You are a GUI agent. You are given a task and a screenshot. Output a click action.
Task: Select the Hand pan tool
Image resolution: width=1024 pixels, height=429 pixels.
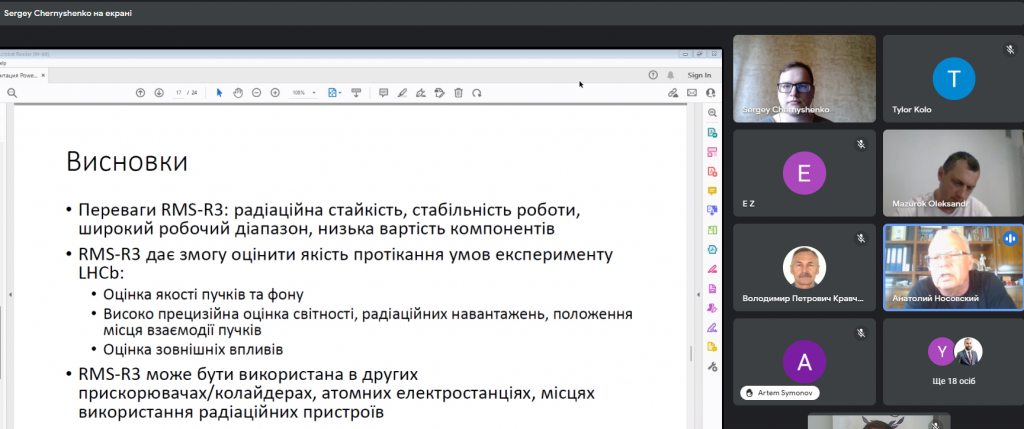coord(238,93)
